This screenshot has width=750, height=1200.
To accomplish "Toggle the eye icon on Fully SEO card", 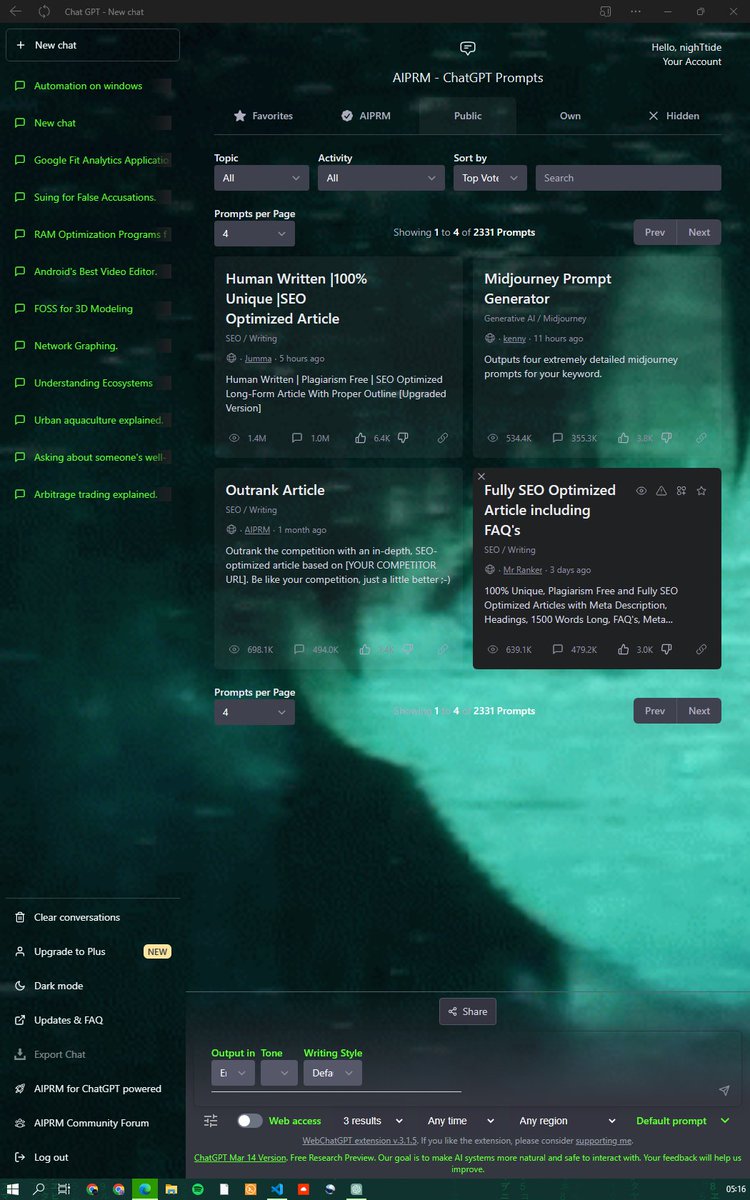I will (x=641, y=491).
